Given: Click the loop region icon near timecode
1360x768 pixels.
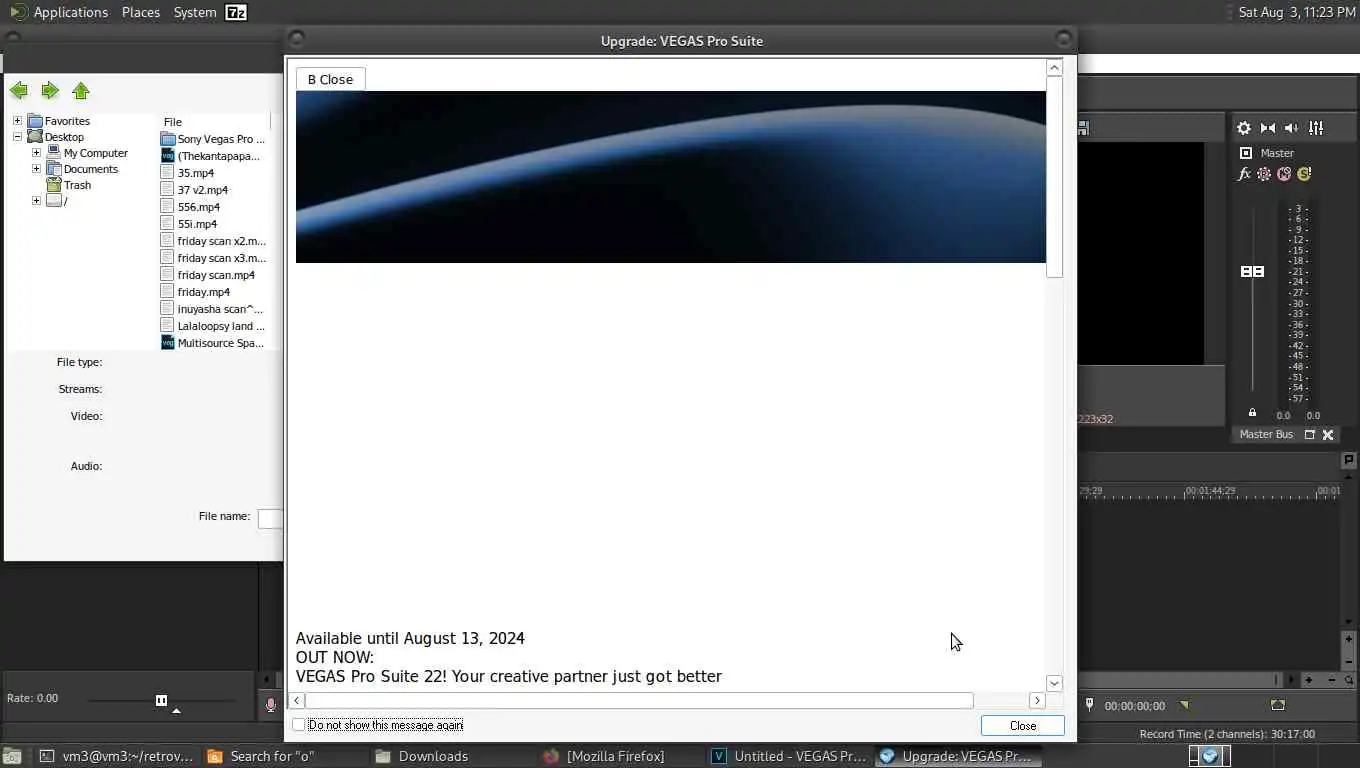Looking at the screenshot, I should 1278,705.
